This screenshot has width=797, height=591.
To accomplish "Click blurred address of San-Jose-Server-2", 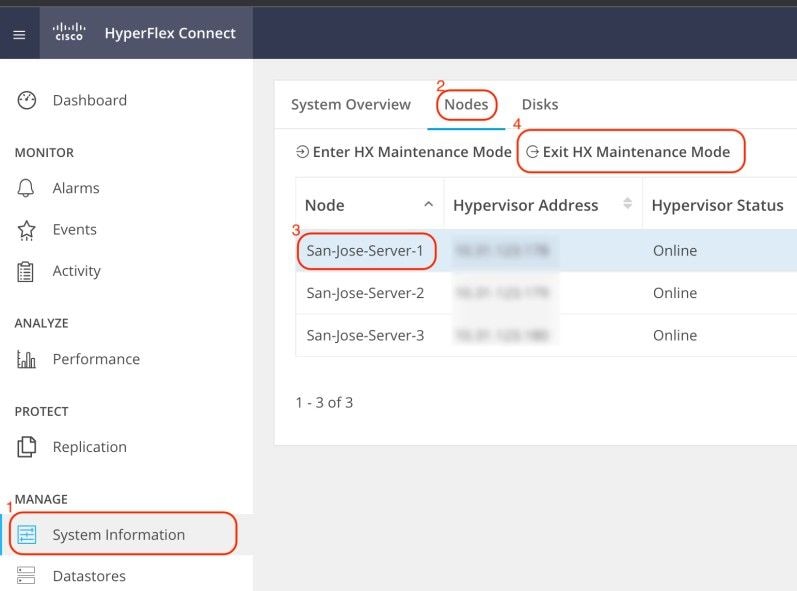I will click(x=502, y=293).
